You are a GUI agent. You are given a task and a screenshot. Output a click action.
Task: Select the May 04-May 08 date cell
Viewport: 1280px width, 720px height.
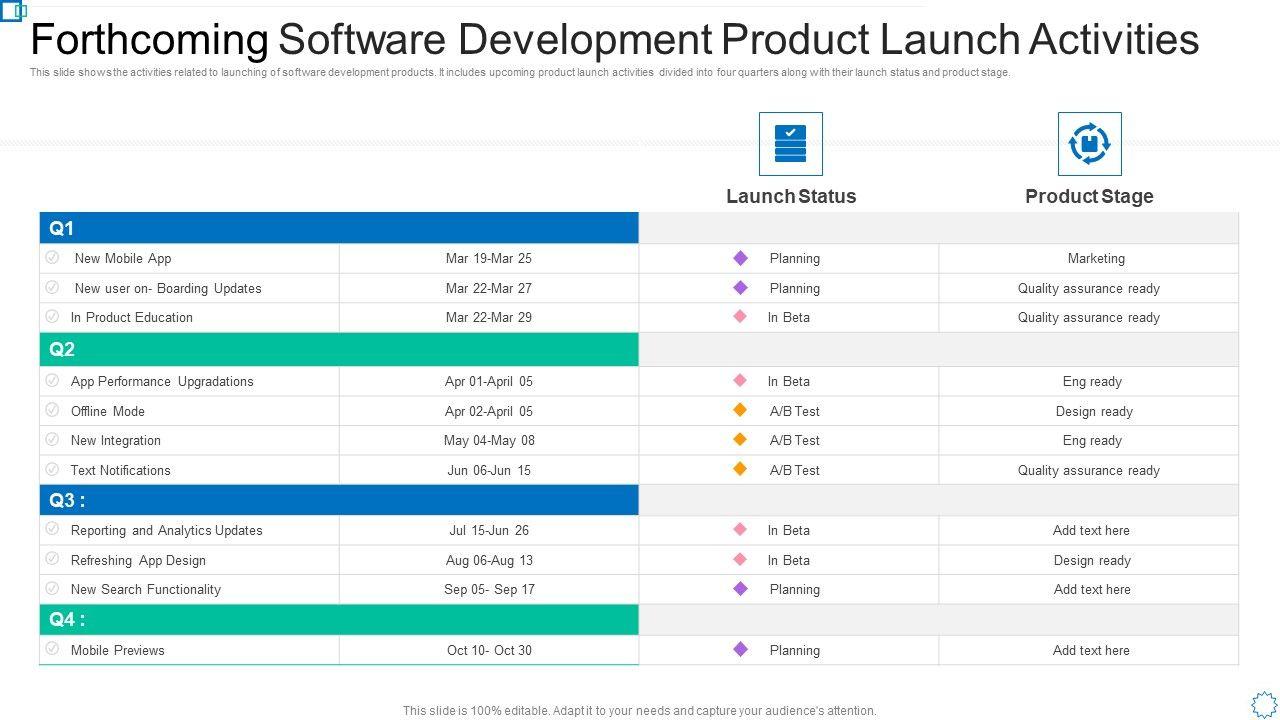[x=489, y=440]
